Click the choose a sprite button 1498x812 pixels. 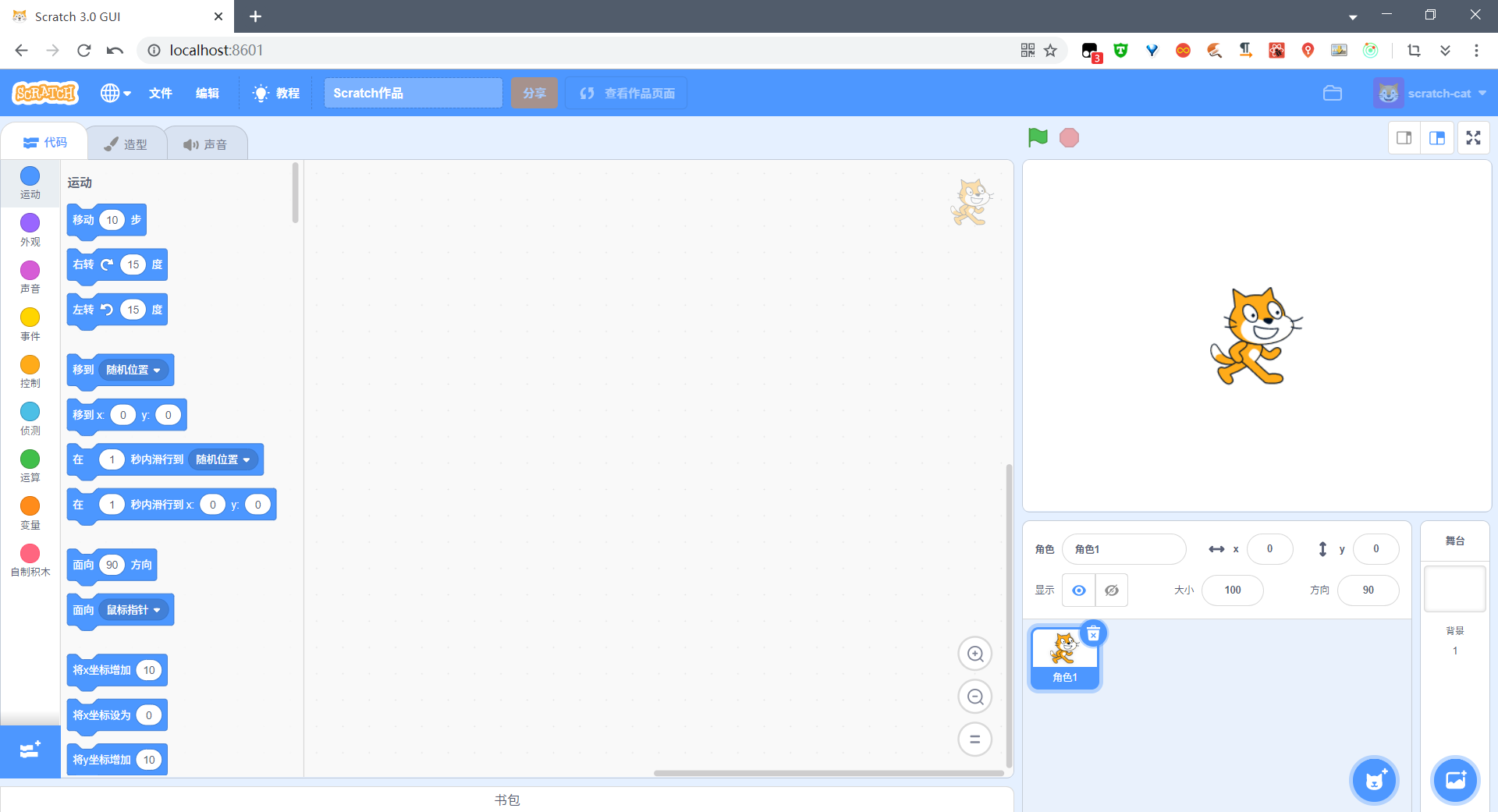coord(1375,780)
